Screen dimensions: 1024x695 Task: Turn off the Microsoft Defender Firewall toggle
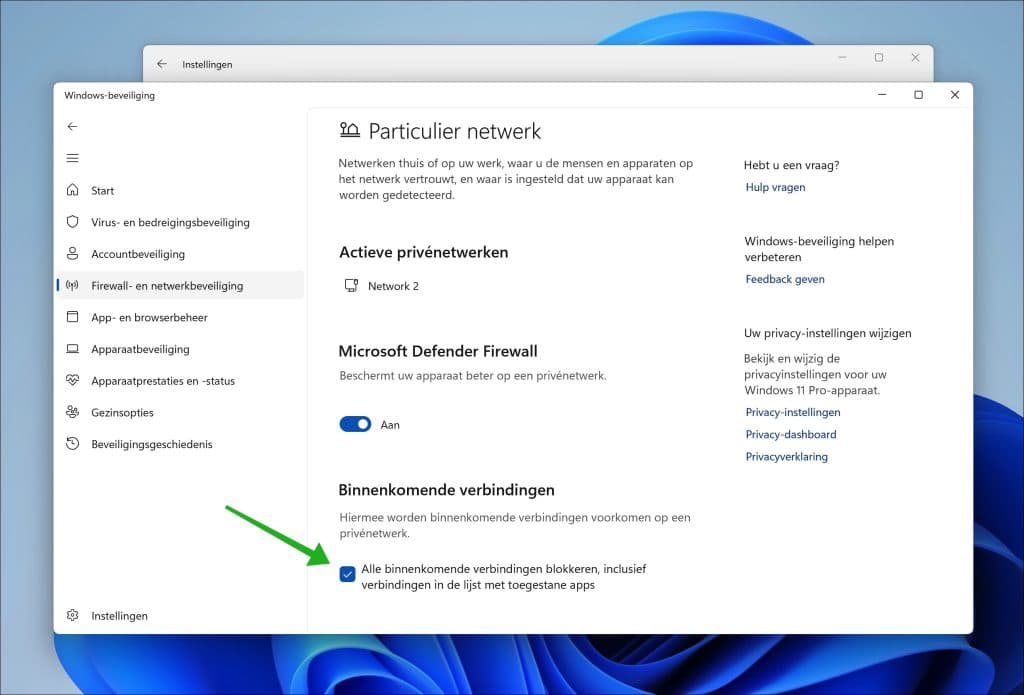click(355, 424)
